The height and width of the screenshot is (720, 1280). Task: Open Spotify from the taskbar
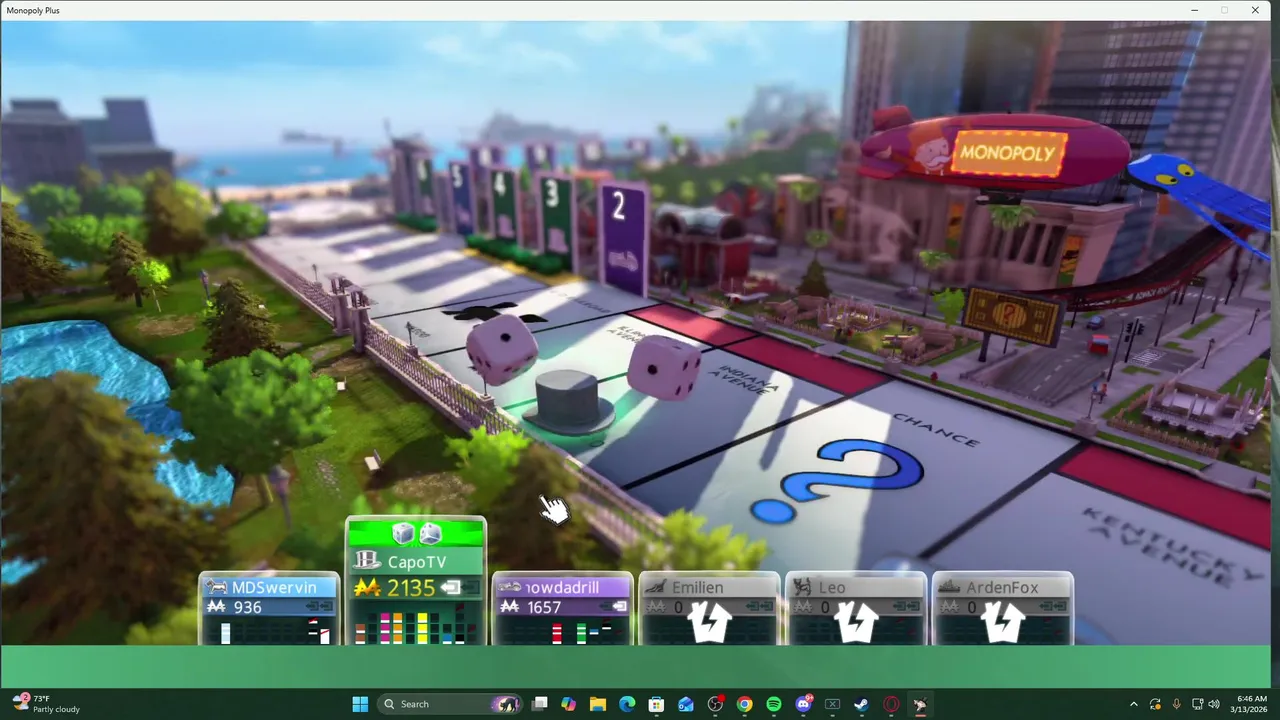click(774, 704)
